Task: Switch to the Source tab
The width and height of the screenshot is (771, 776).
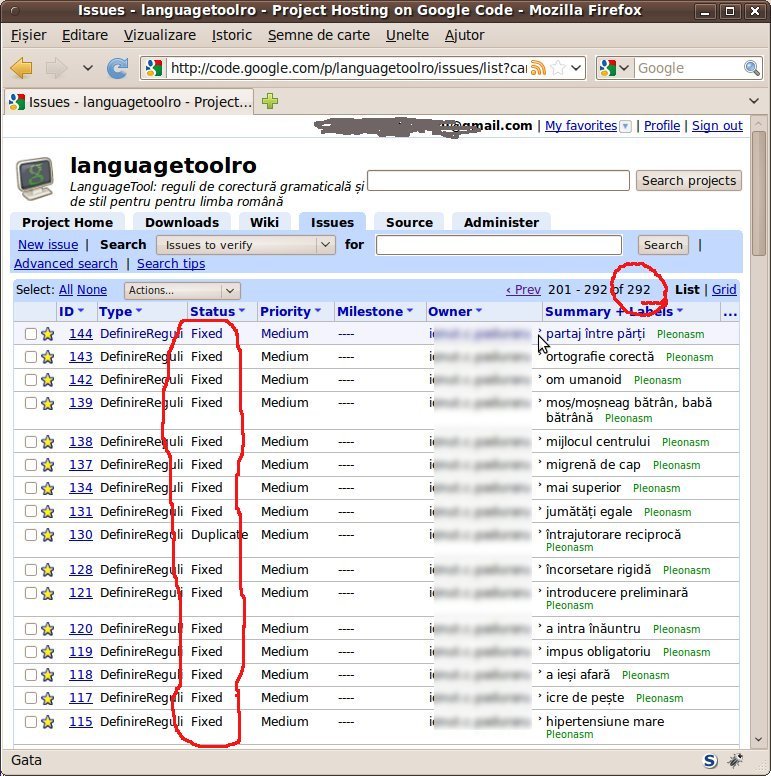Action: (x=409, y=222)
